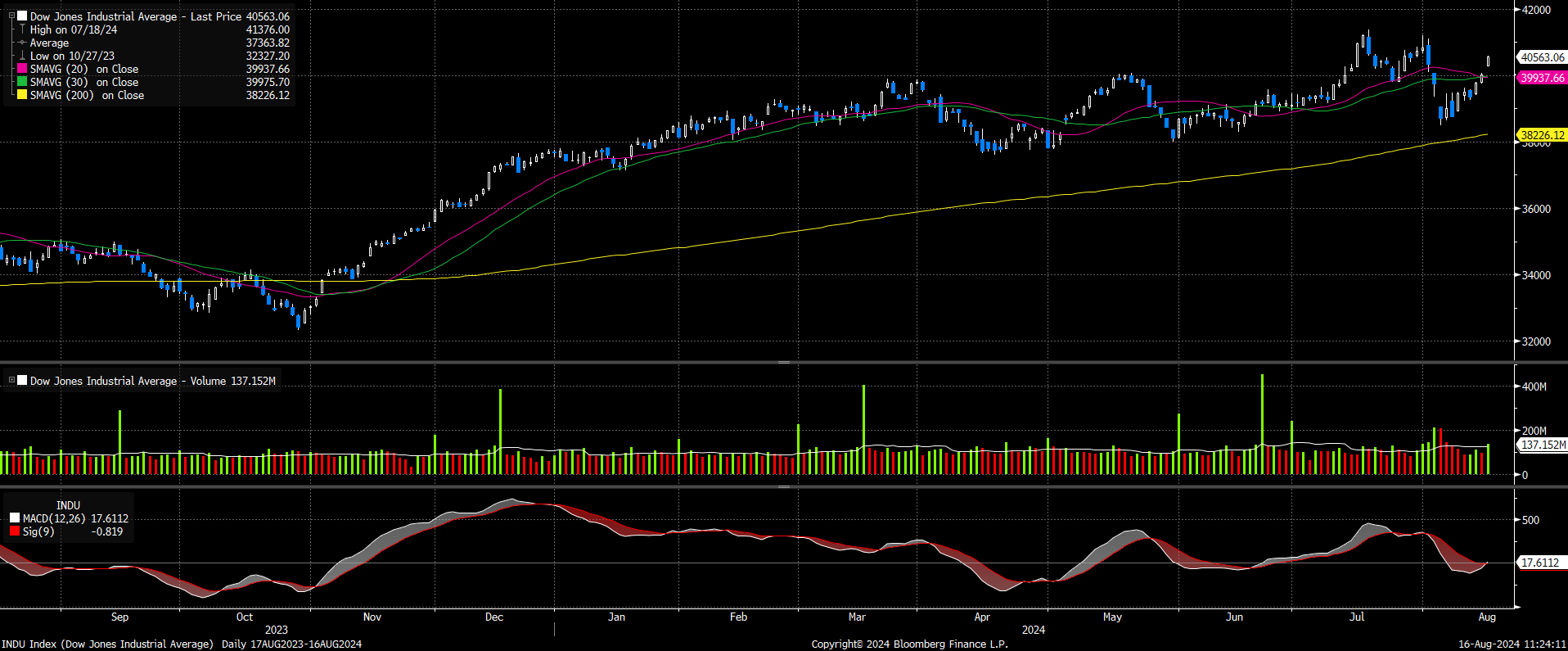Click the Jan label on date axis
Image resolution: width=1568 pixels, height=651 pixels.
[616, 617]
